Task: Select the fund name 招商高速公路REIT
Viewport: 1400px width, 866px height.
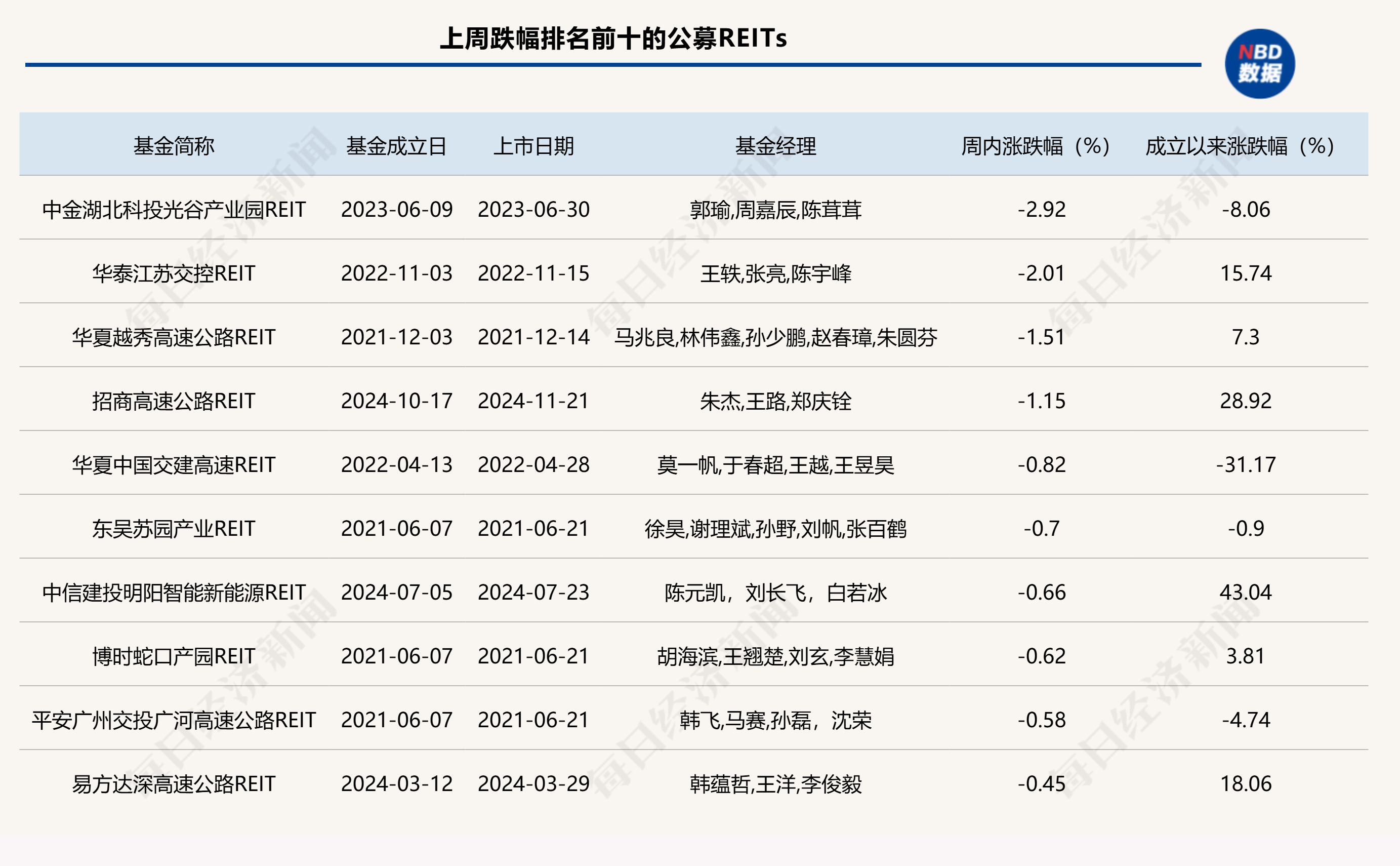Action: pyautogui.click(x=174, y=401)
